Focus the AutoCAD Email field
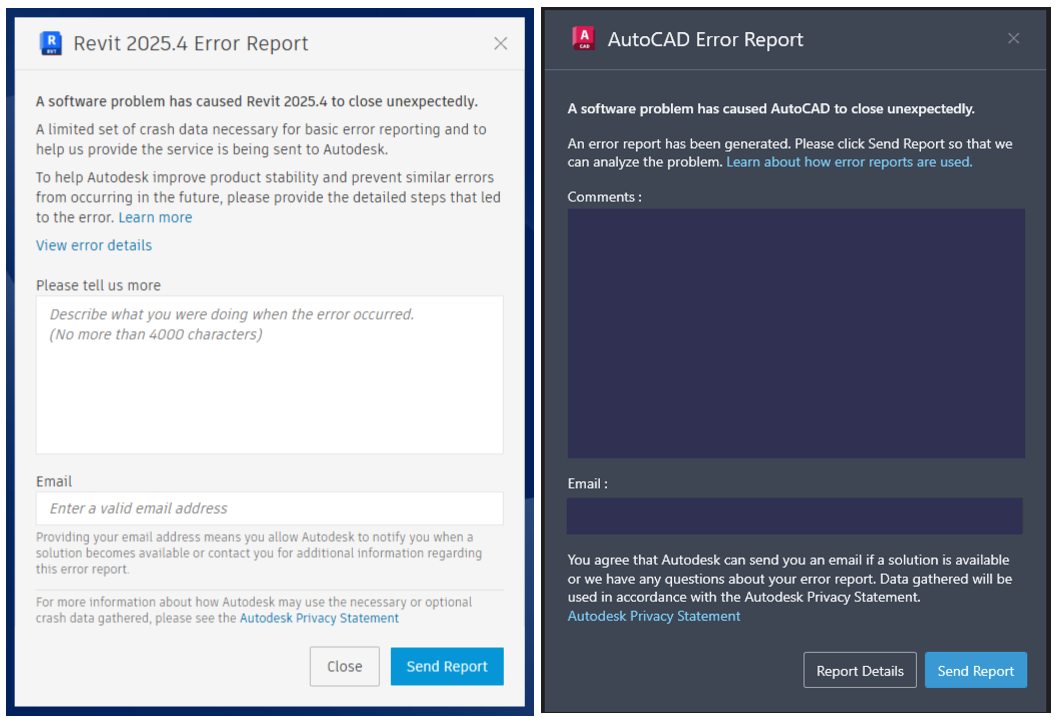The image size is (1057, 720). [795, 516]
